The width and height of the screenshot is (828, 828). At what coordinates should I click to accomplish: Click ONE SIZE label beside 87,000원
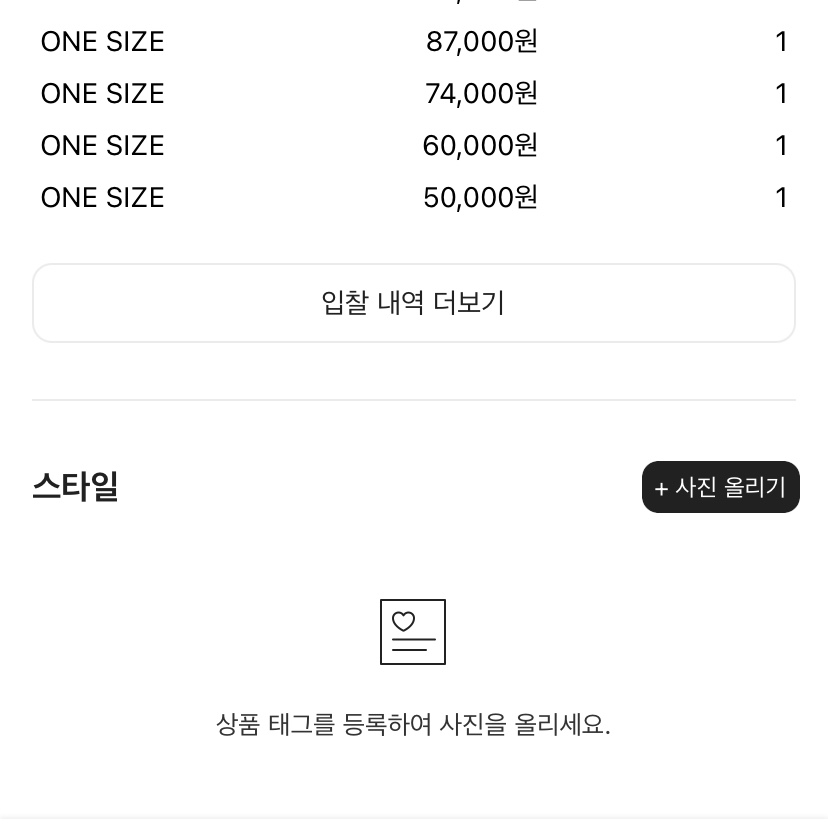[x=102, y=42]
